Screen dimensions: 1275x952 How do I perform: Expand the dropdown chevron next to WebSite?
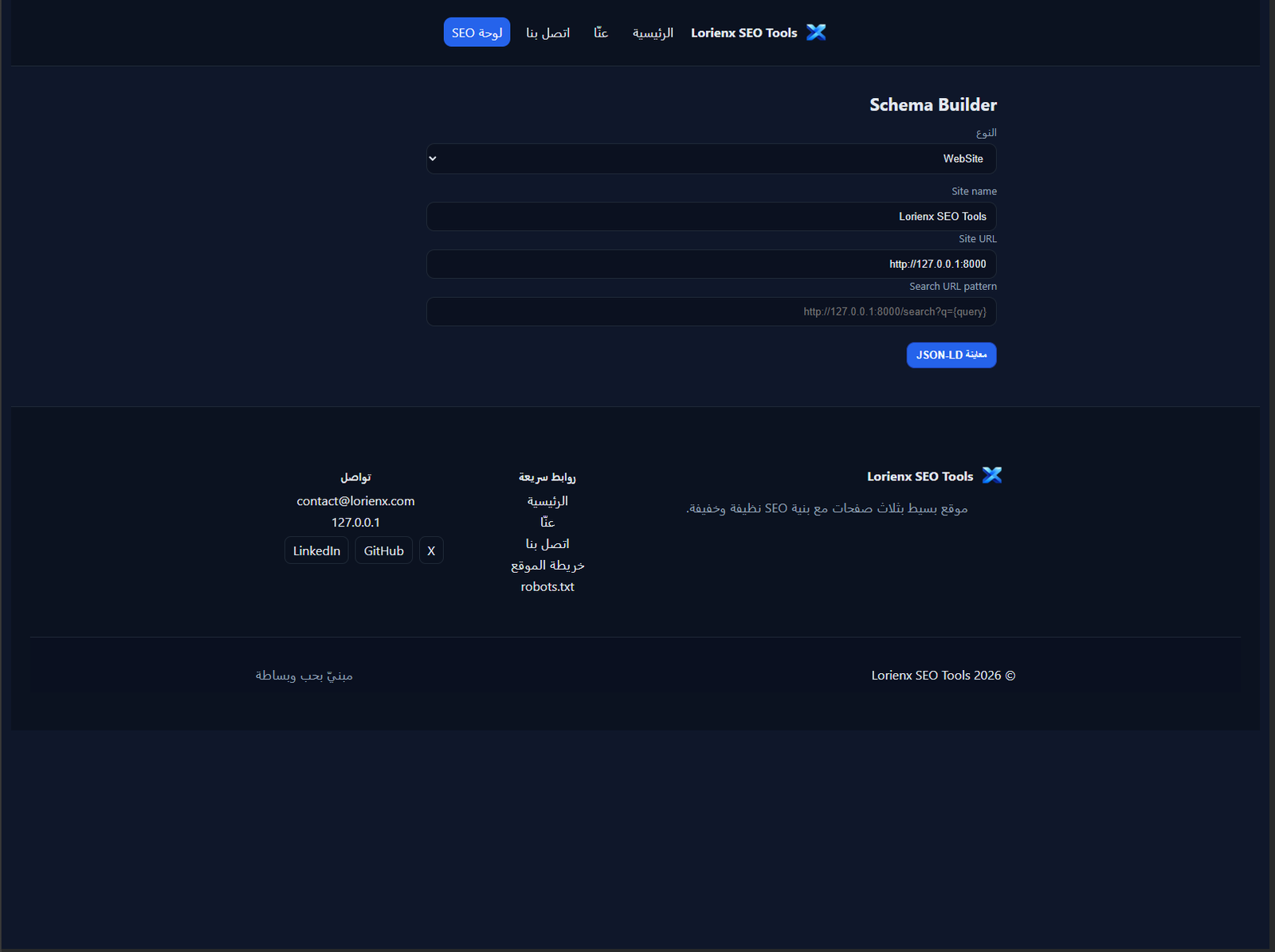coord(433,159)
